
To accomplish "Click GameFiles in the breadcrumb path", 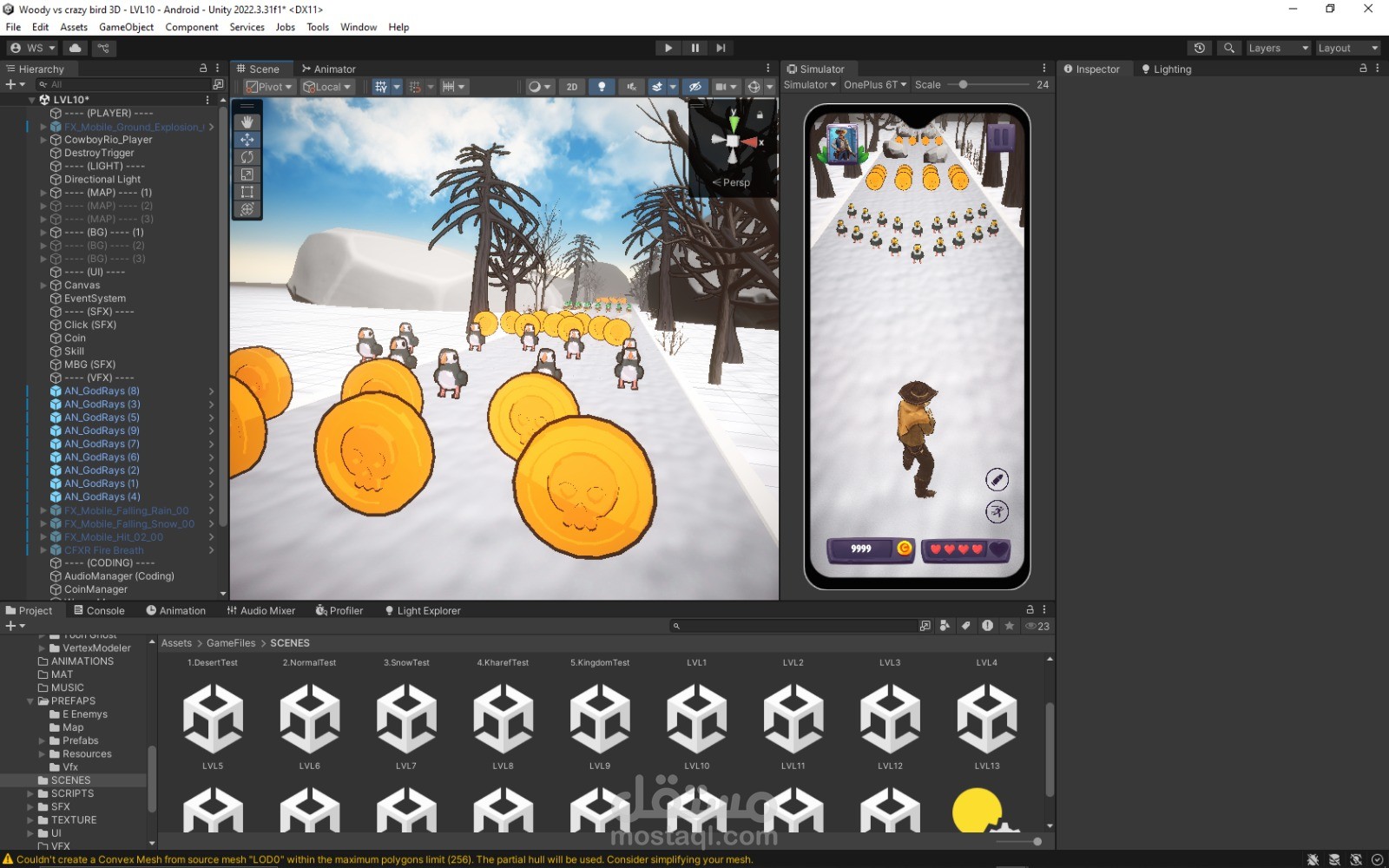I will [231, 643].
